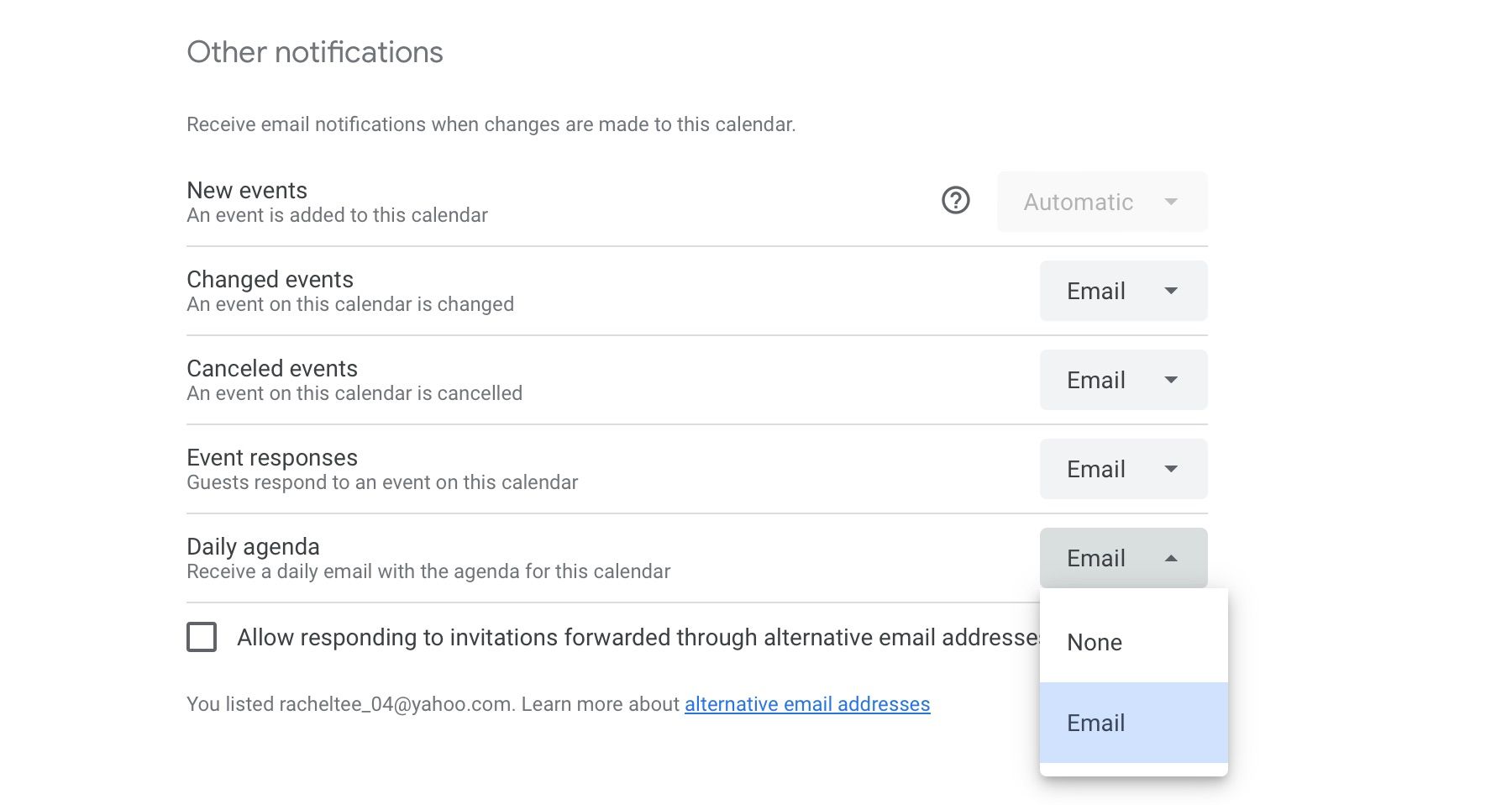This screenshot has height=805, width=1512.
Task: Open the Event responses notification dropdown
Action: (x=1123, y=469)
